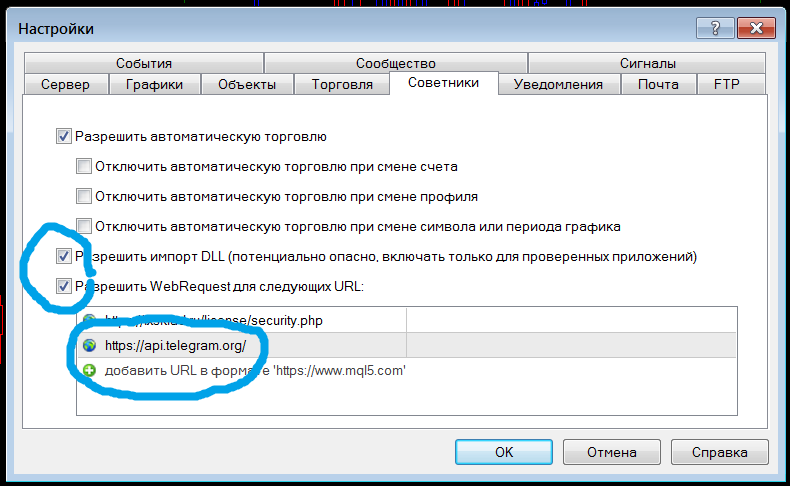The width and height of the screenshot is (790, 486).
Task: Toggle Разрешить автоматическую торговлю checkbox
Action: click(63, 136)
